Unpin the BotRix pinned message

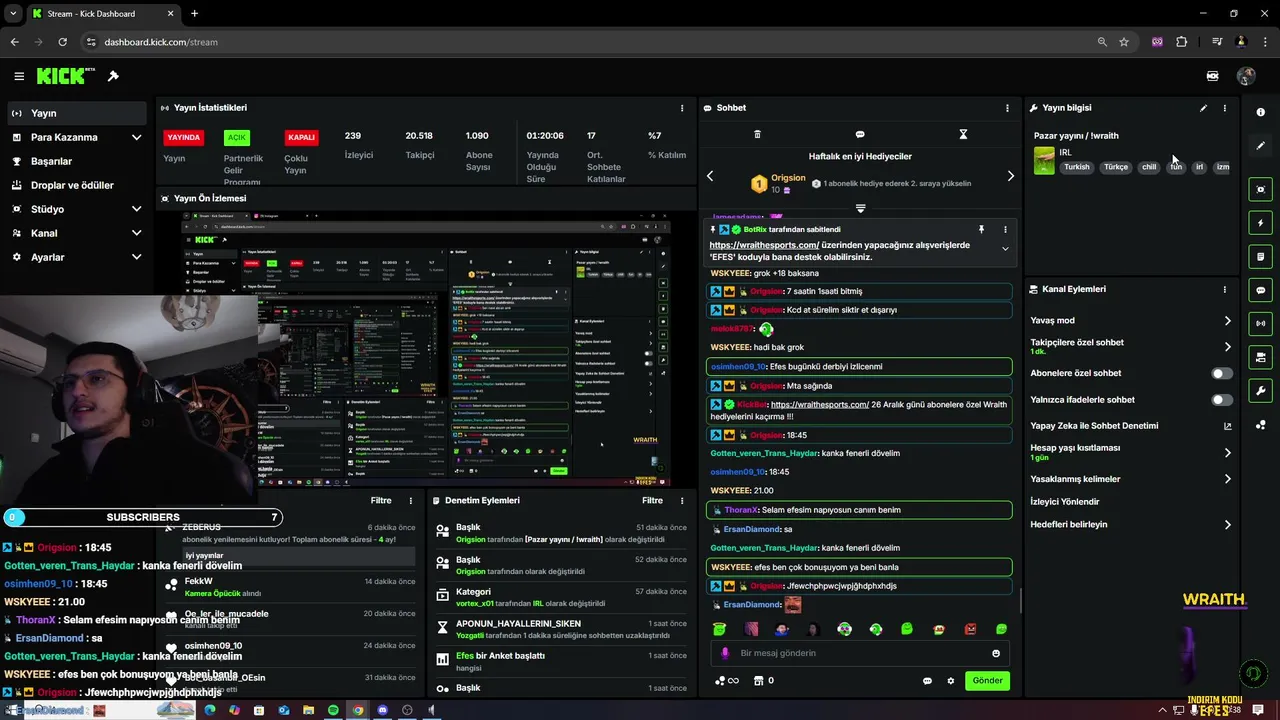click(981, 230)
